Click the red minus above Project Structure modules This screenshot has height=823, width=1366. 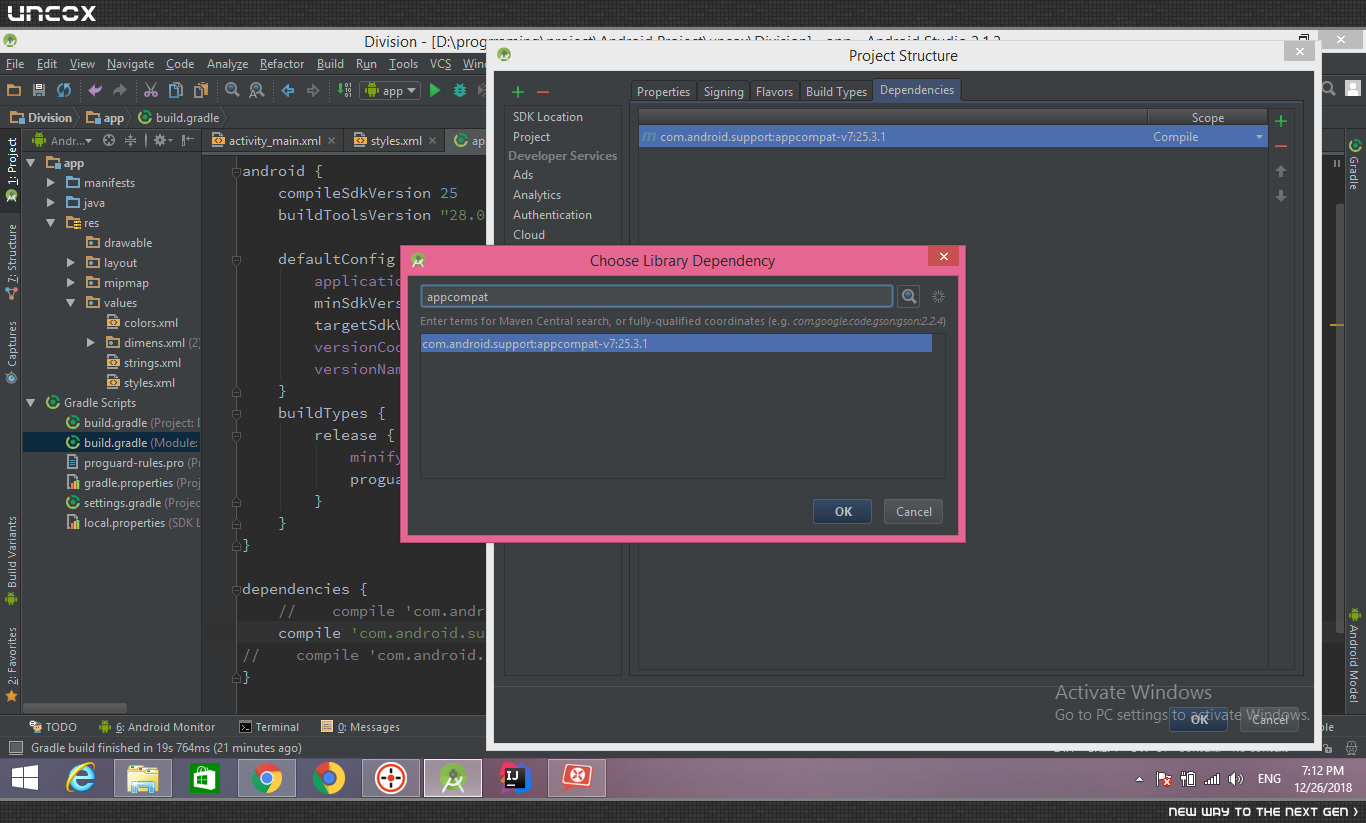(543, 92)
